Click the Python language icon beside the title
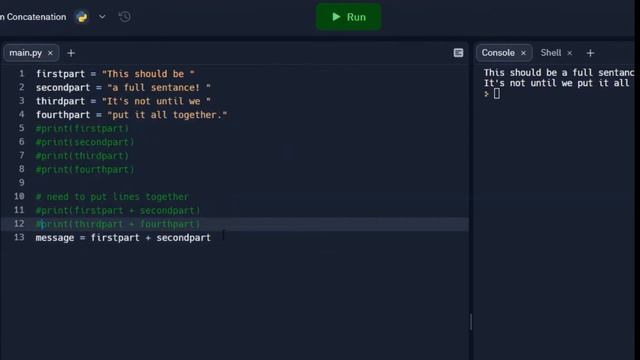Viewport: 640px width, 360px height. pyautogui.click(x=82, y=17)
